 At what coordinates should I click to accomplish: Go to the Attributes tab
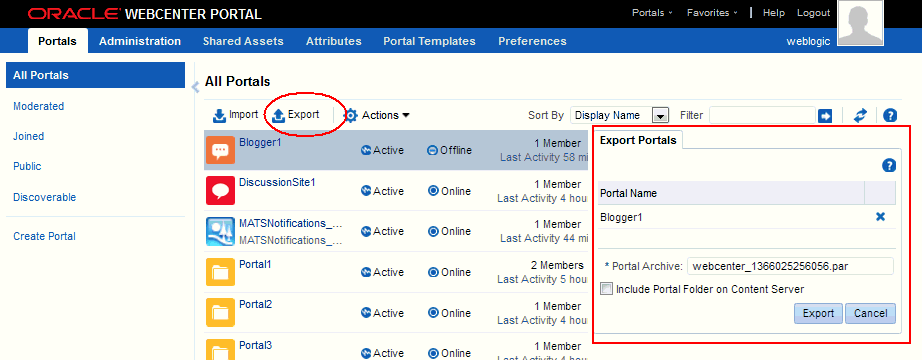tap(333, 41)
